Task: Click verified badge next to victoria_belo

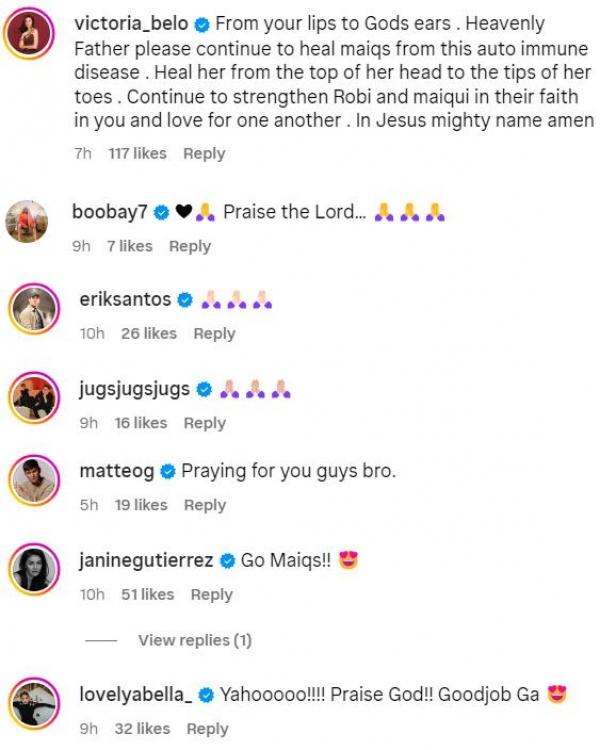Action: [200, 23]
